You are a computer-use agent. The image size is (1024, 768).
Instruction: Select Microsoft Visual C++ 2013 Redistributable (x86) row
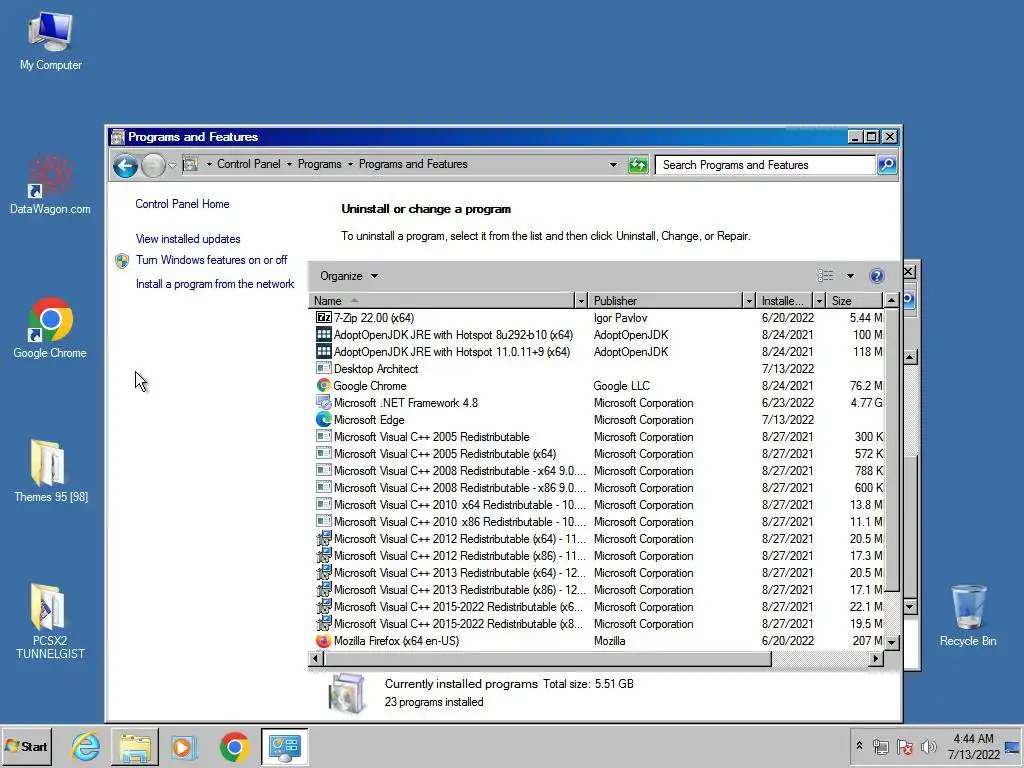click(x=596, y=589)
